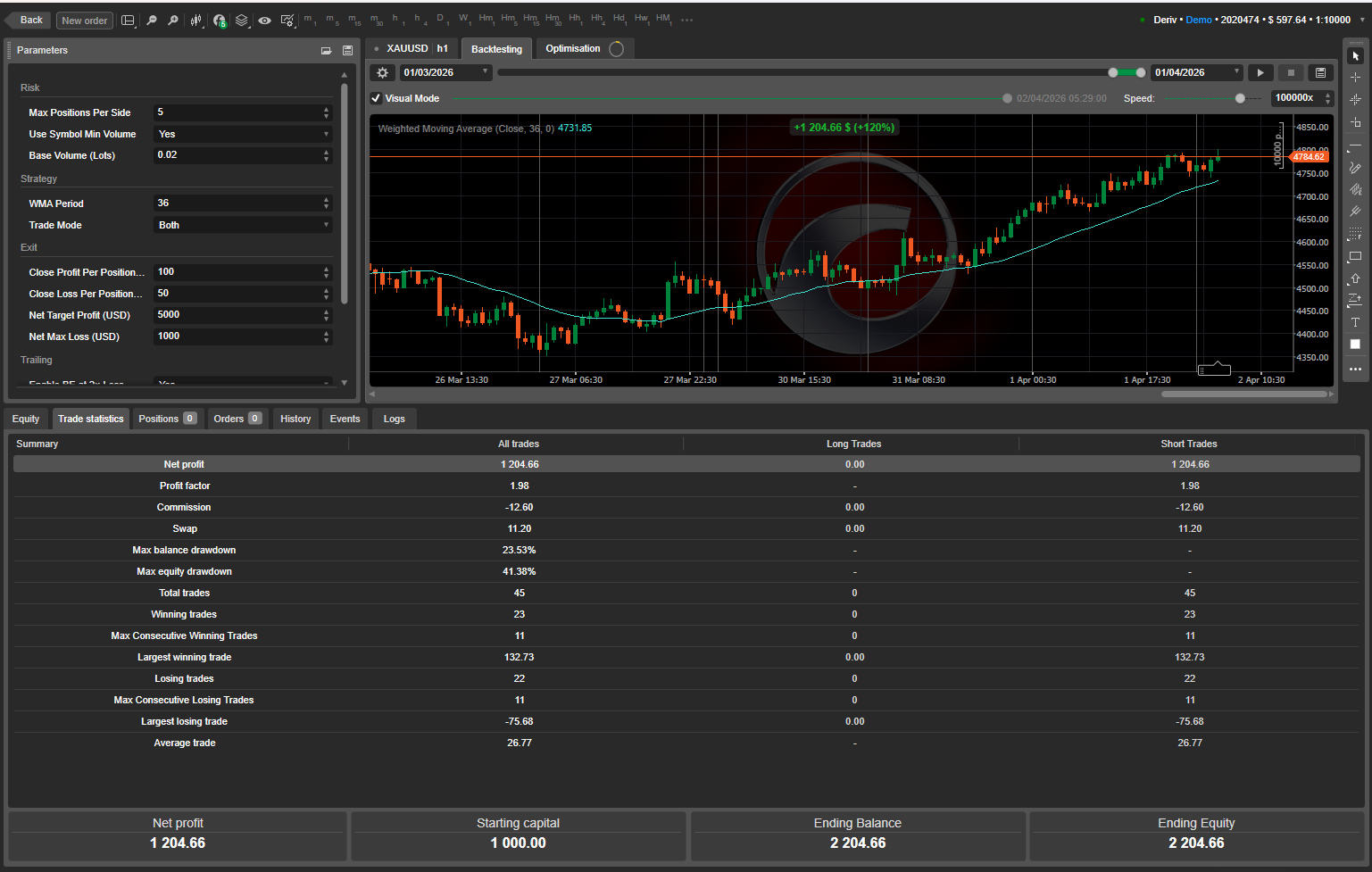Open the Trade Mode dropdown

click(242, 225)
